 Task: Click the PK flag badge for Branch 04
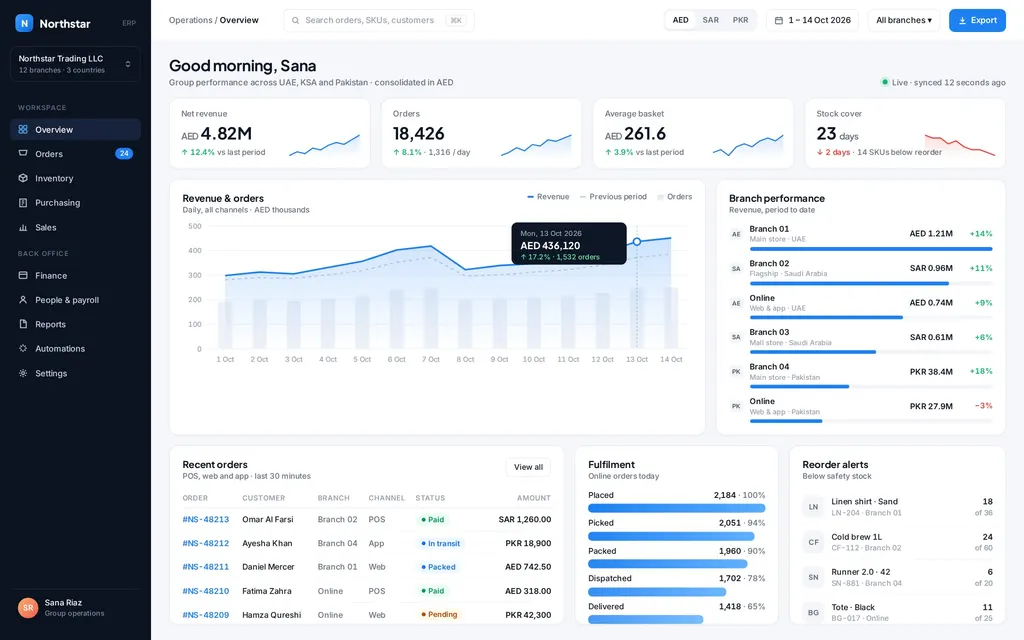736,372
